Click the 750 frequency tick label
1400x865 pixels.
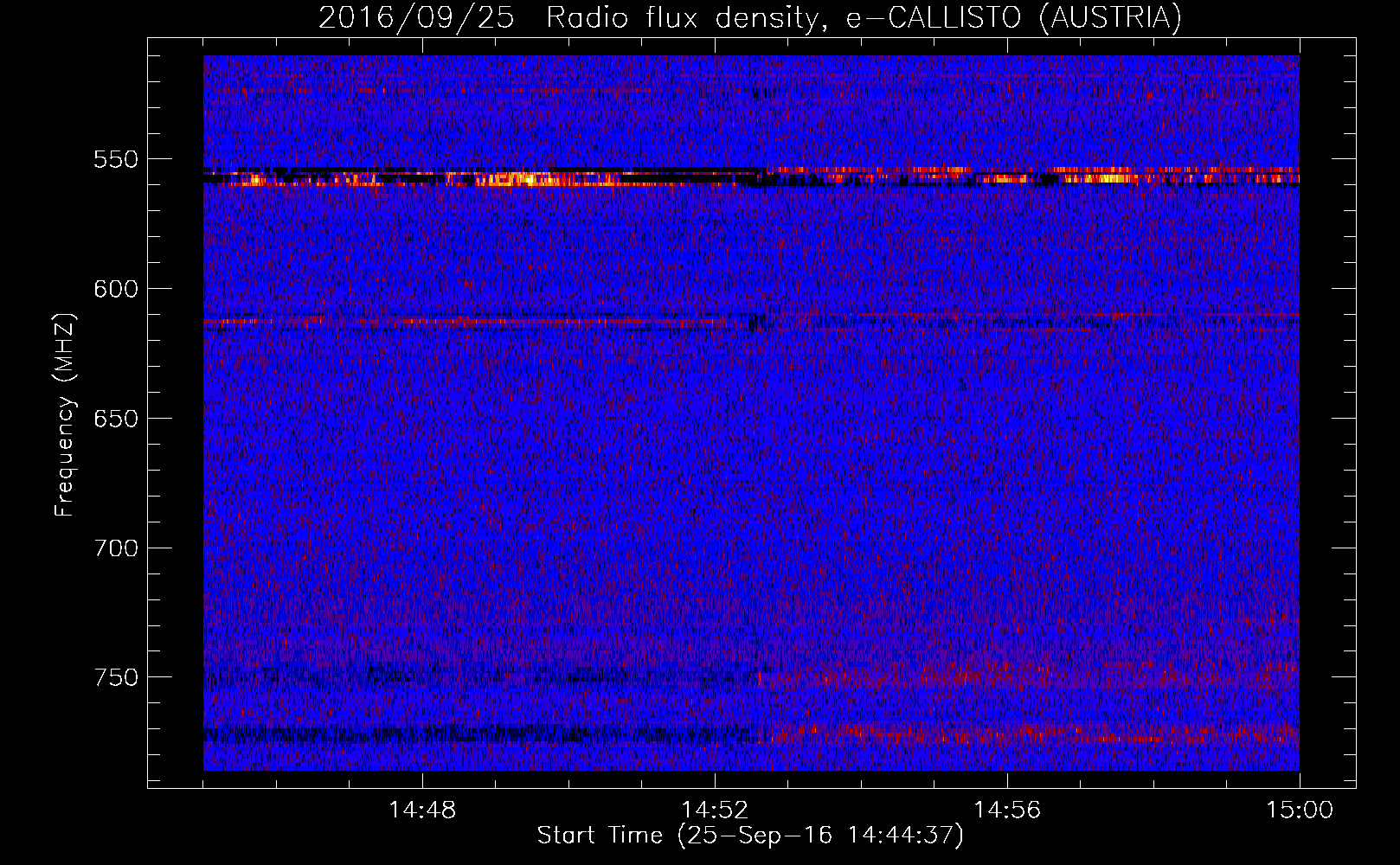pyautogui.click(x=116, y=677)
